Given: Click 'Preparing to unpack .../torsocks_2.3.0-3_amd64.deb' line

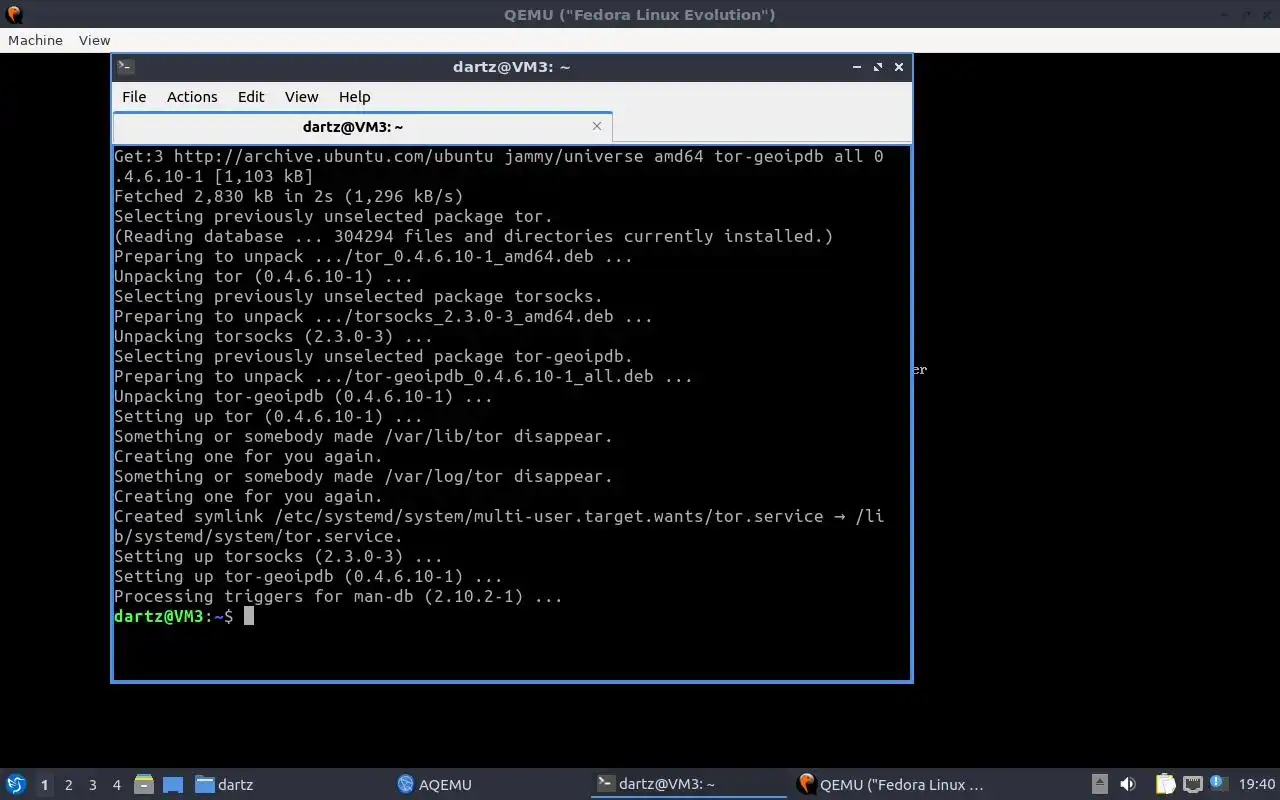Looking at the screenshot, I should pos(383,316).
